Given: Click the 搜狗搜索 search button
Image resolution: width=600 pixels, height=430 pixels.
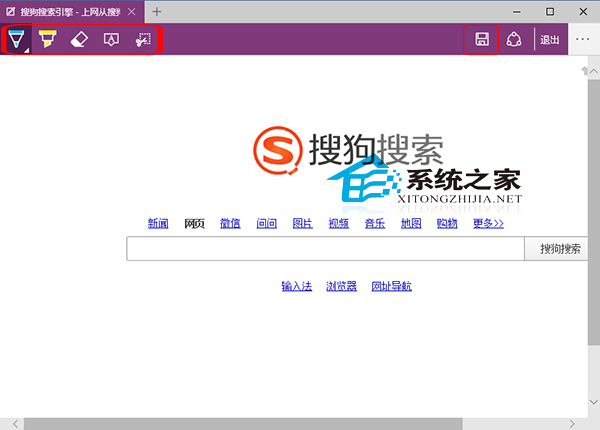Looking at the screenshot, I should (x=556, y=249).
